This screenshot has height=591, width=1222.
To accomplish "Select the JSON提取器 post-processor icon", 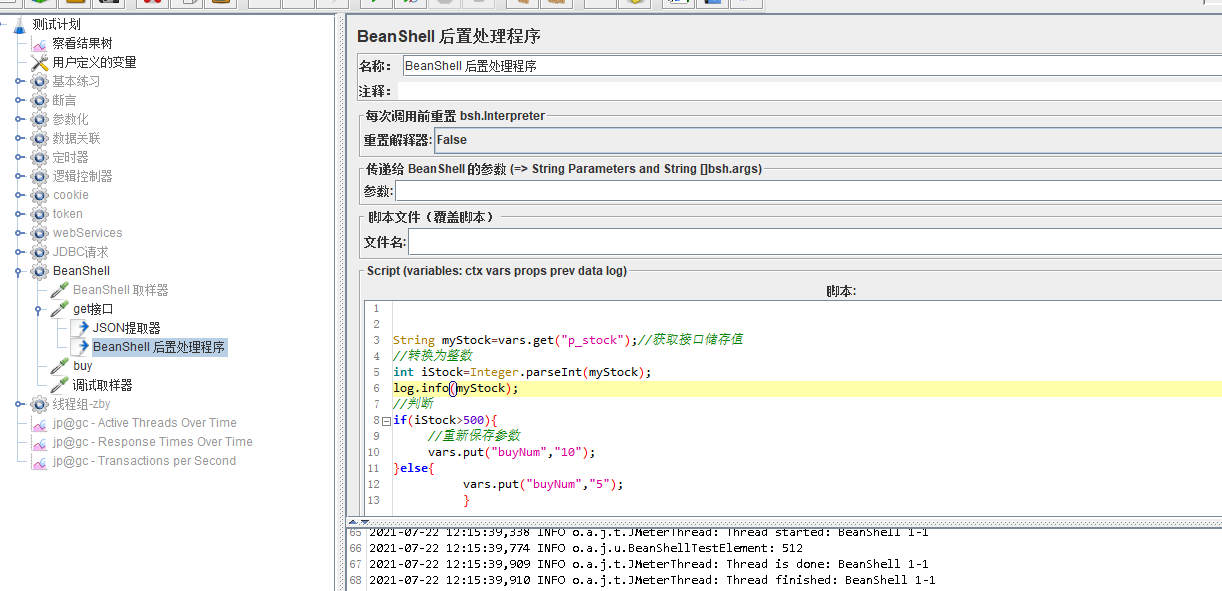I will point(79,328).
